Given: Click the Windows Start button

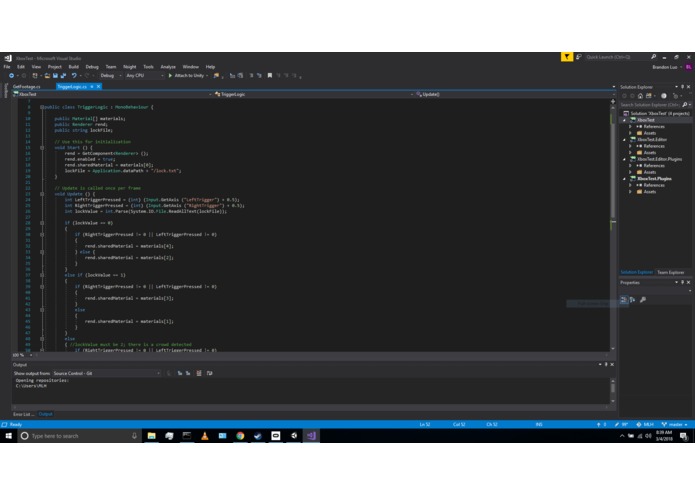Looking at the screenshot, I should click(8, 436).
